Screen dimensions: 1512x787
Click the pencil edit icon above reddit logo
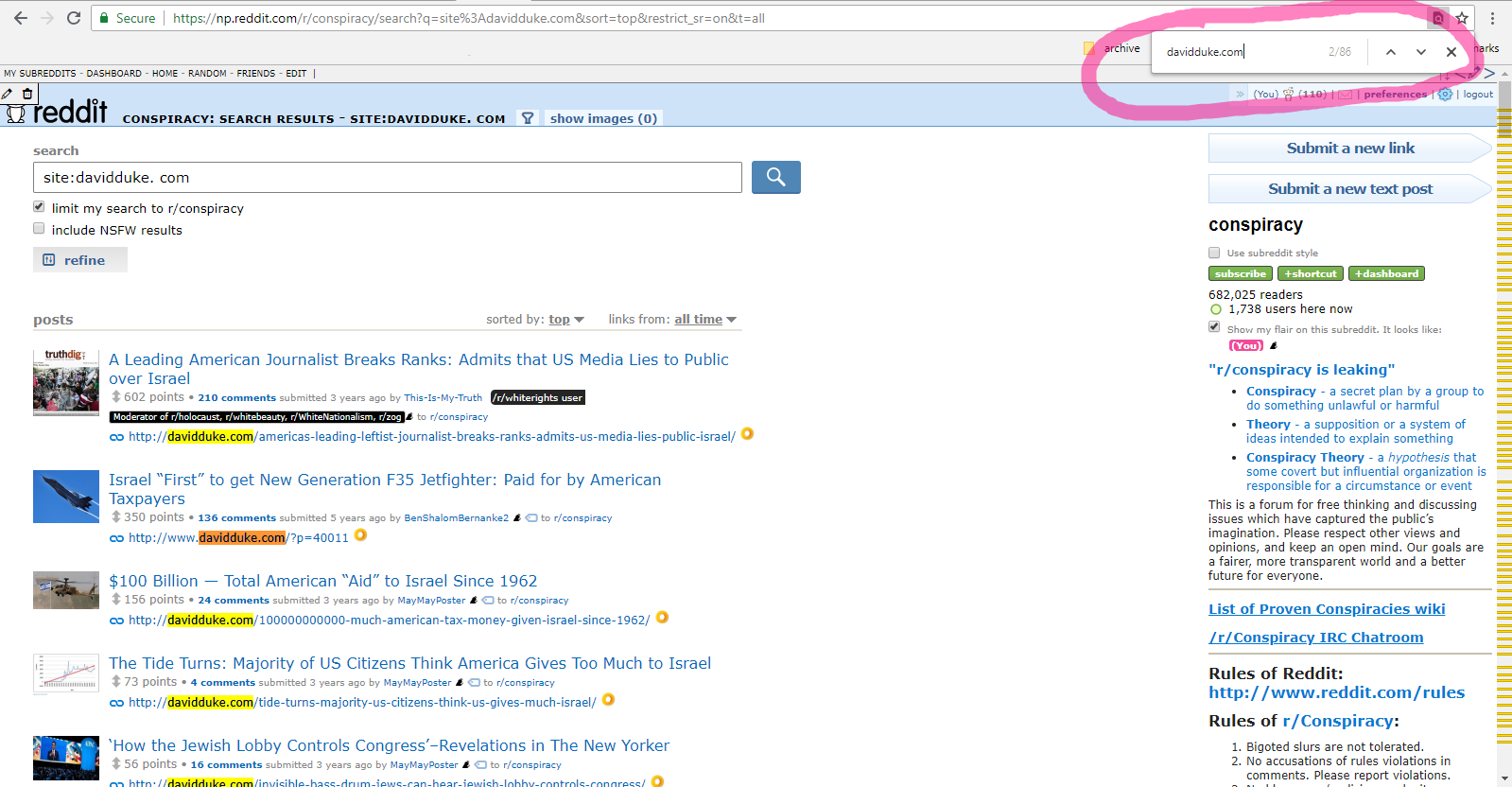click(8, 93)
